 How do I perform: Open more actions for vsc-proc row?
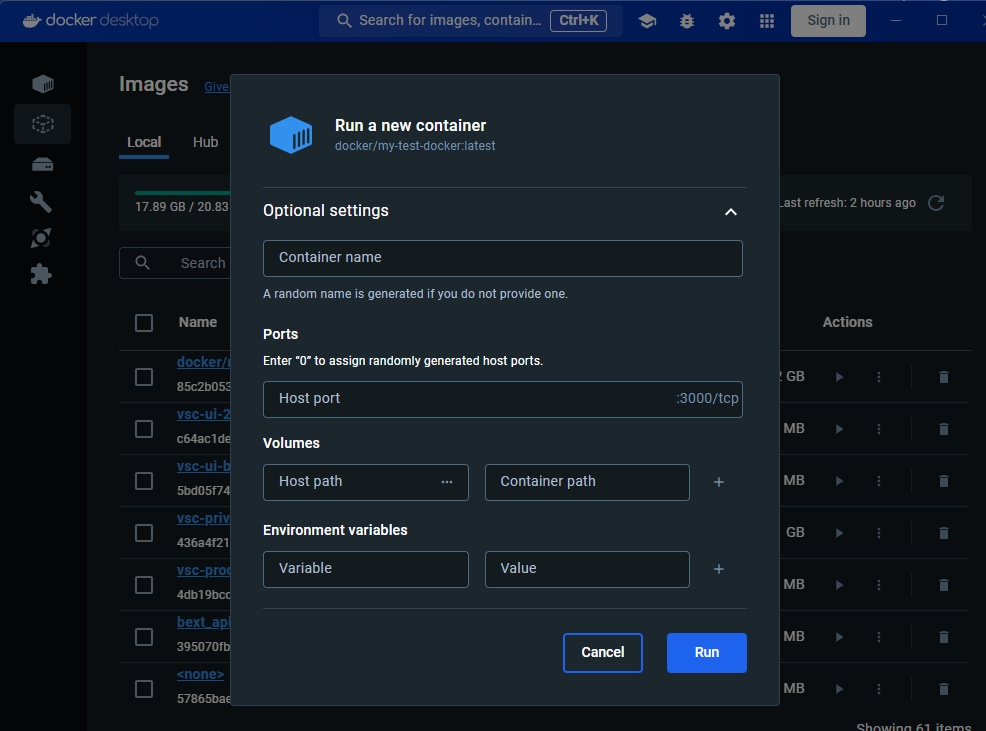tap(879, 585)
